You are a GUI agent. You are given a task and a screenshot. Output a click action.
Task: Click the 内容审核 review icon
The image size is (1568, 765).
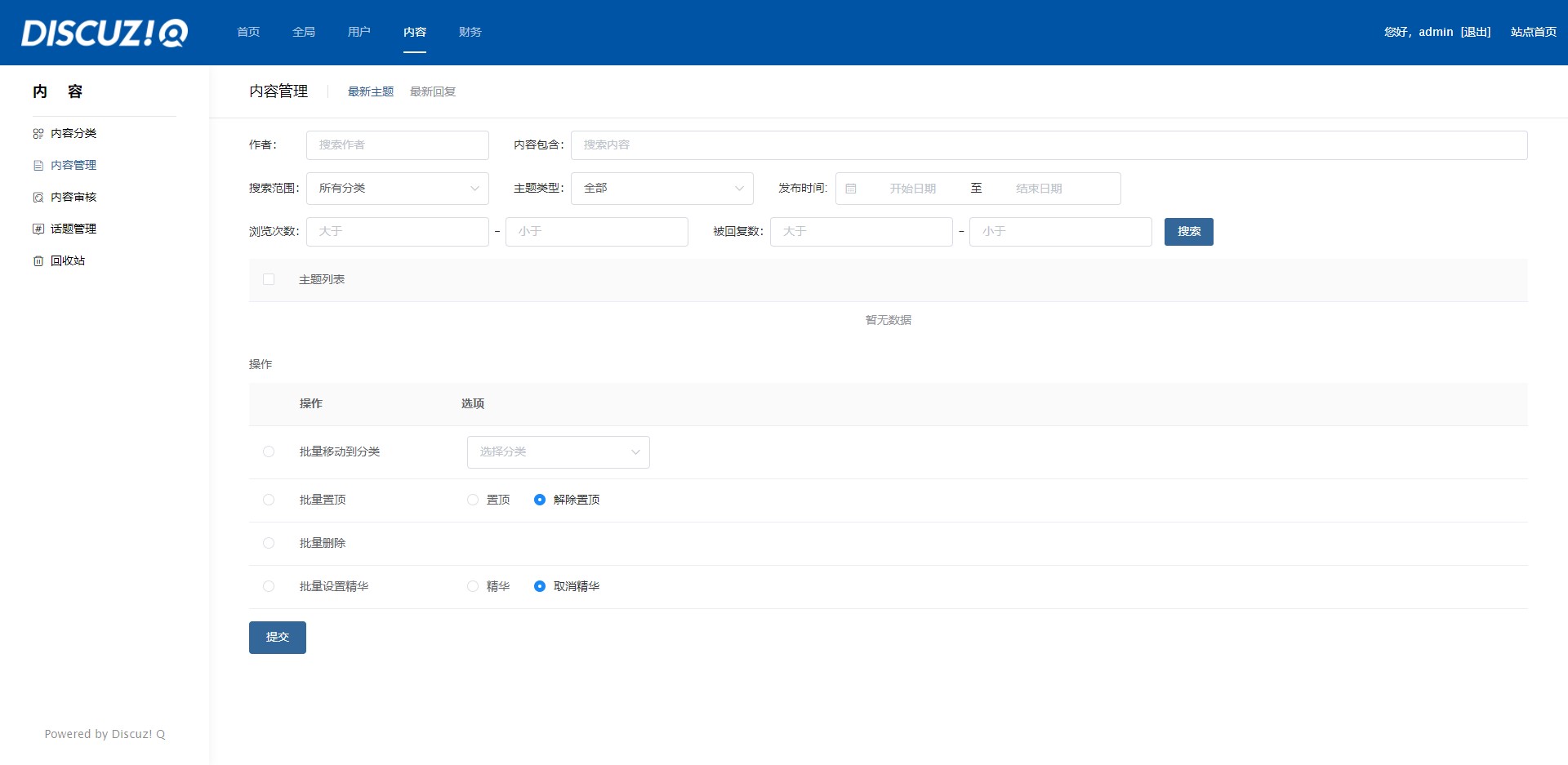[x=38, y=198]
